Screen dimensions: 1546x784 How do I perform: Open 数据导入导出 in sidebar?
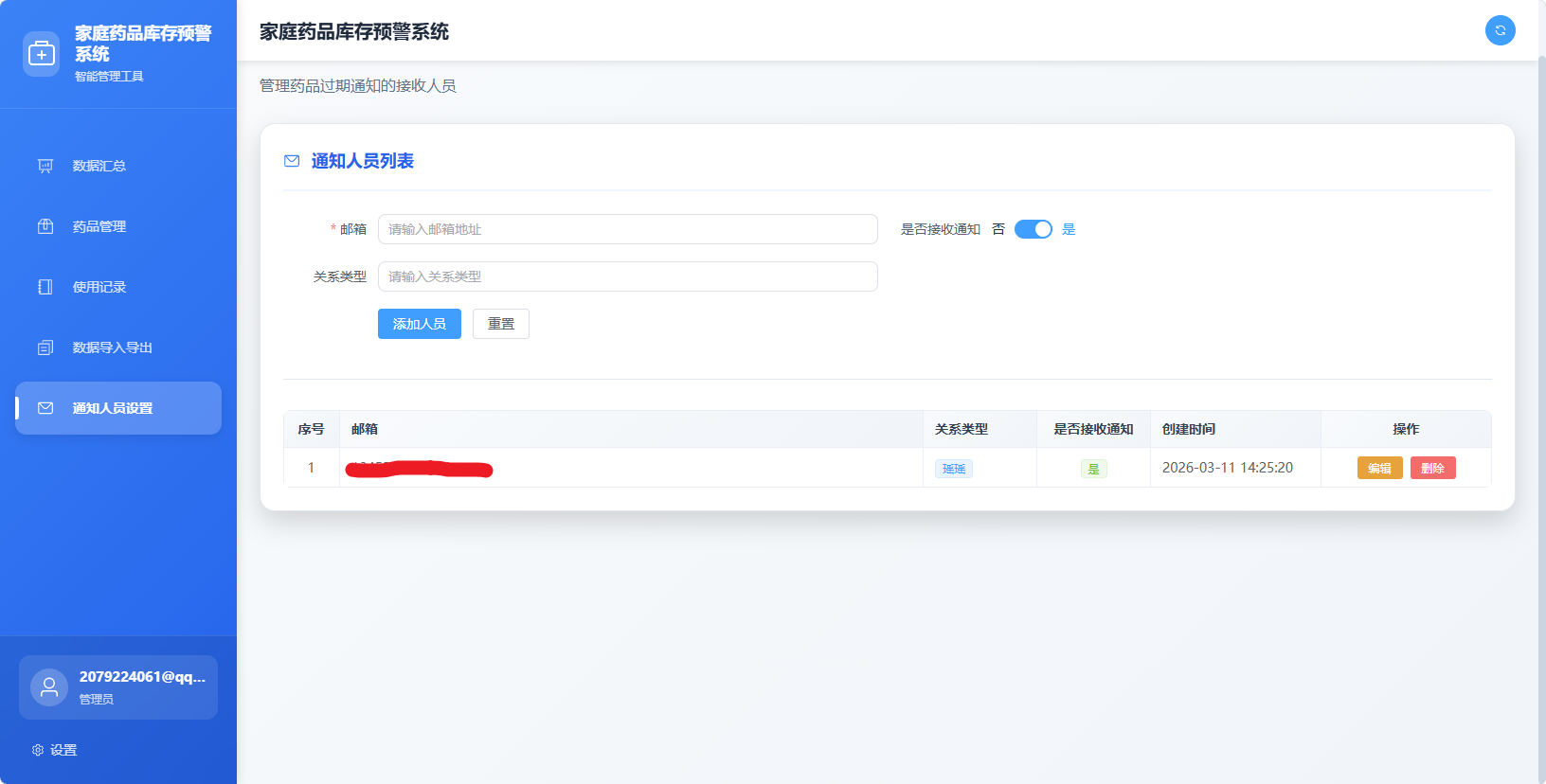pyautogui.click(x=118, y=347)
